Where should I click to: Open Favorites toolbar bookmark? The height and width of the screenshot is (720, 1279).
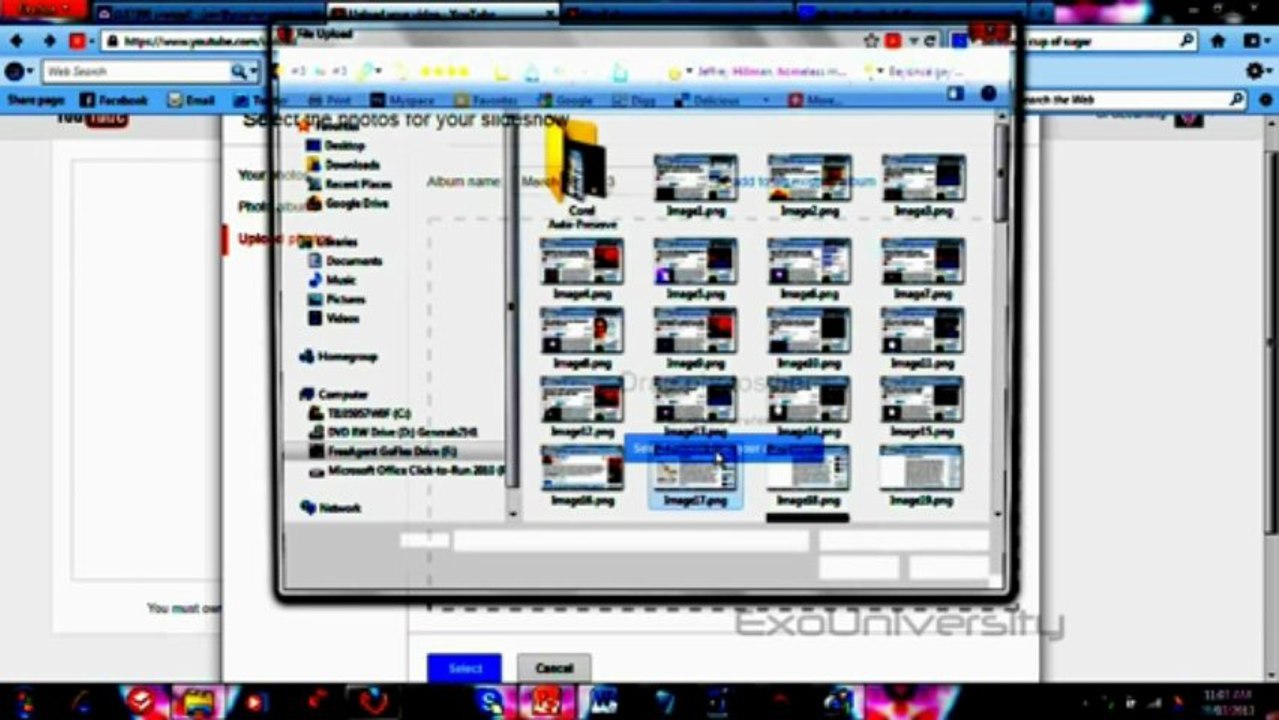point(486,100)
